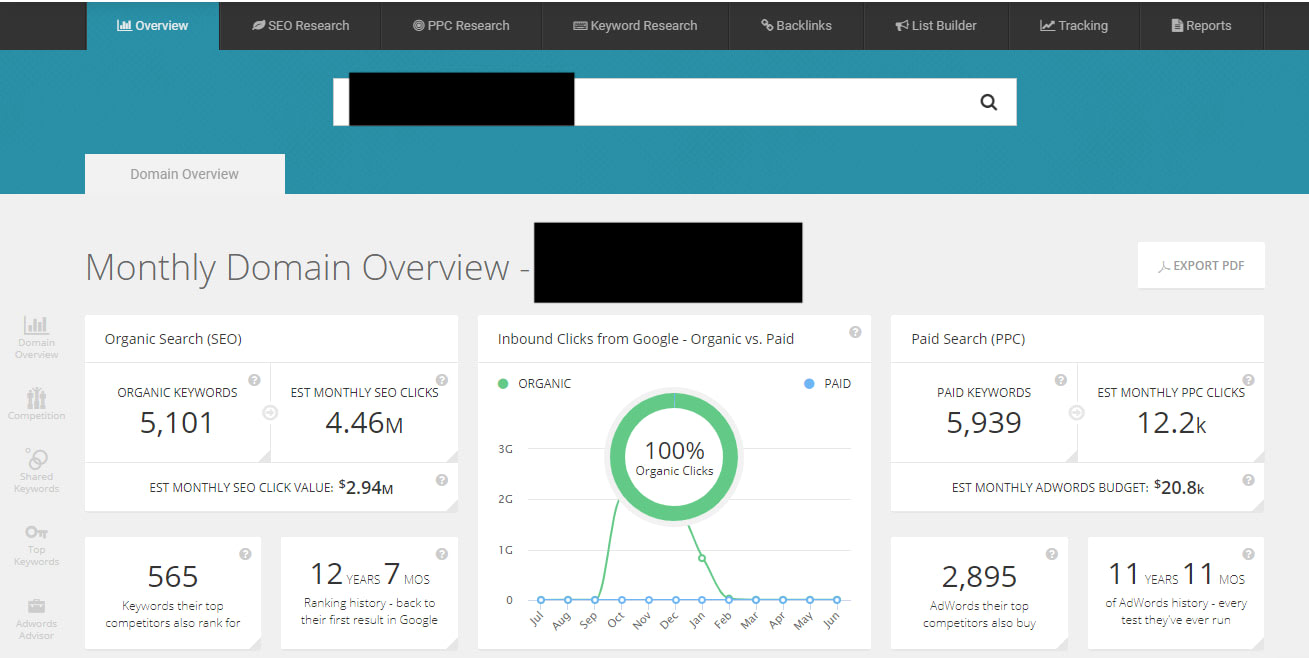The image size is (1309, 658).
Task: Open the Keyword Research menu item
Action: point(635,25)
